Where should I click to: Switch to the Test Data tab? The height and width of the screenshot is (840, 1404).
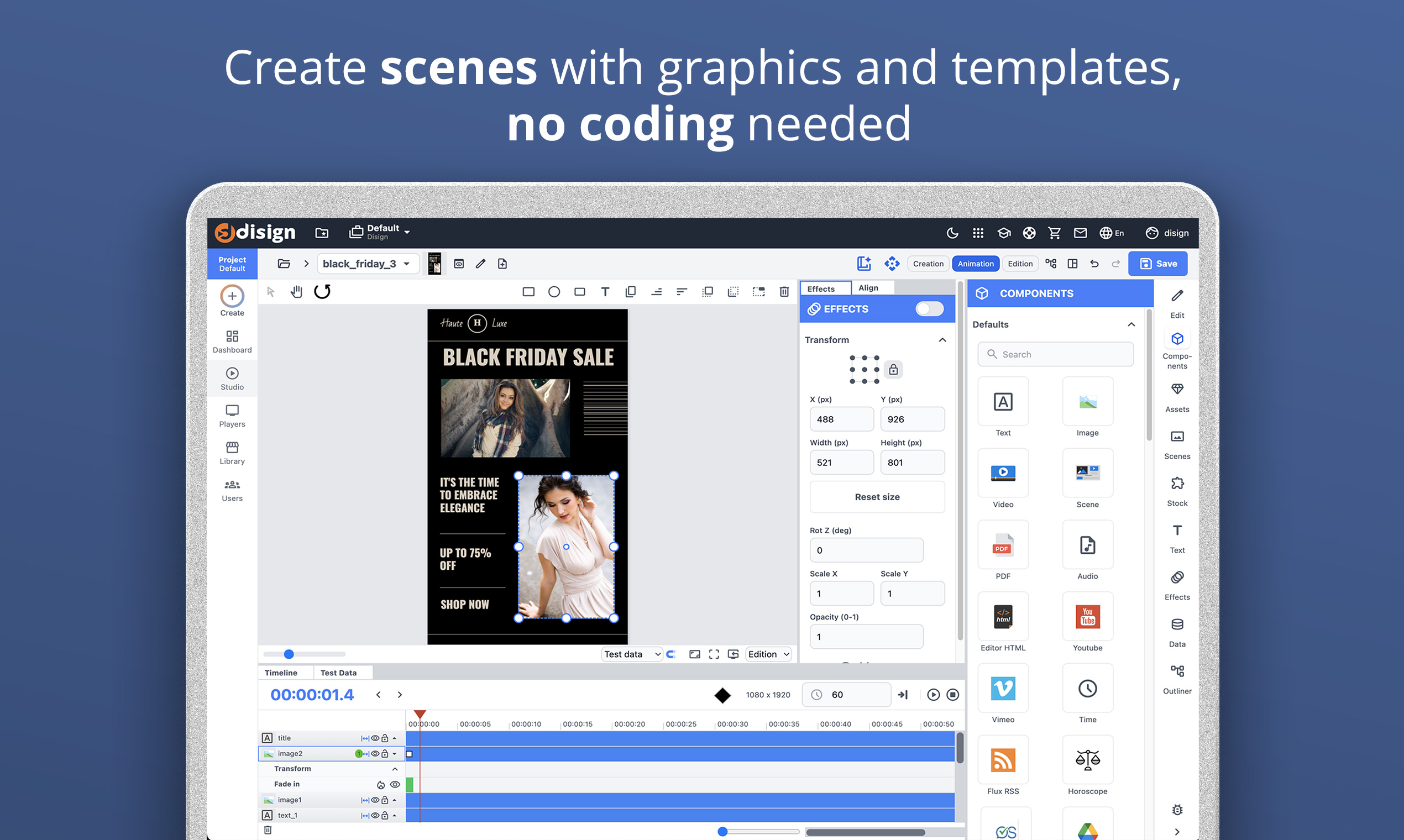tap(338, 673)
